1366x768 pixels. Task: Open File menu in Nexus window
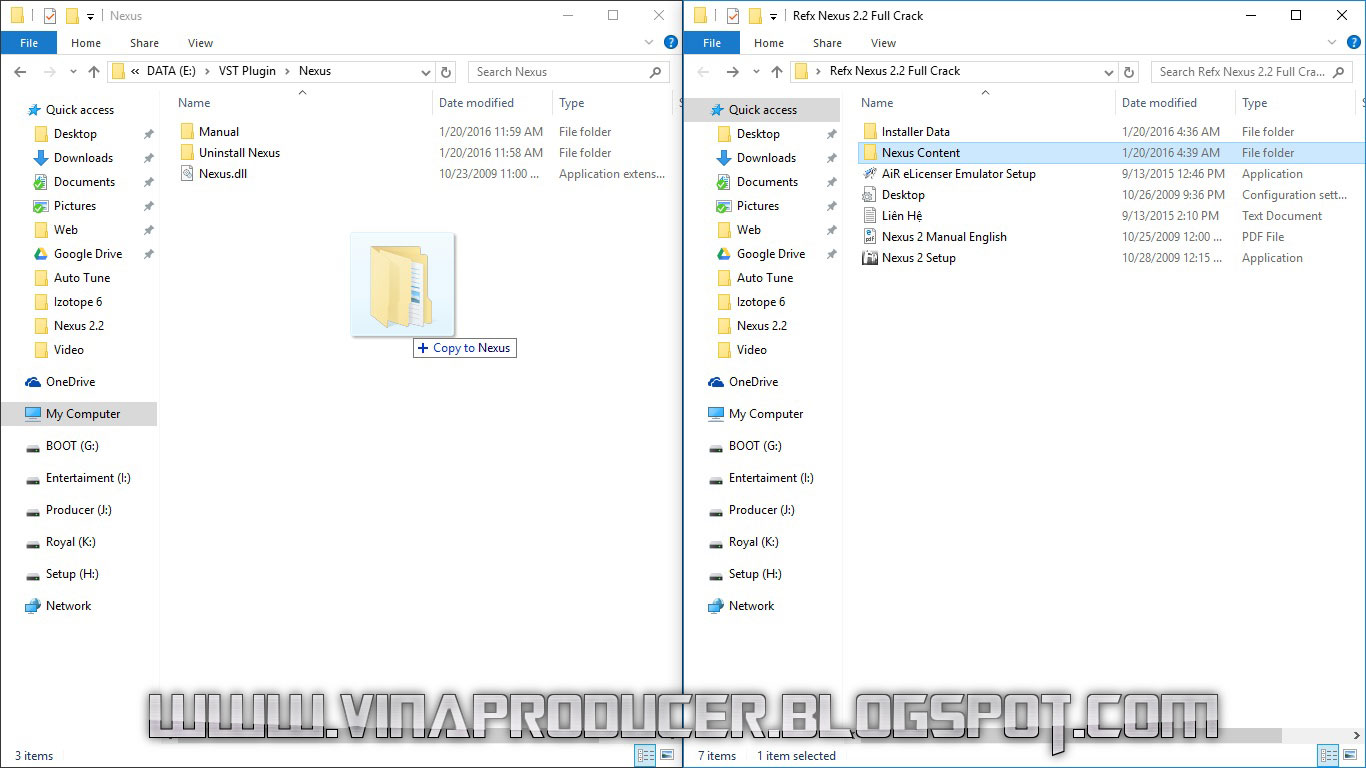coord(29,43)
